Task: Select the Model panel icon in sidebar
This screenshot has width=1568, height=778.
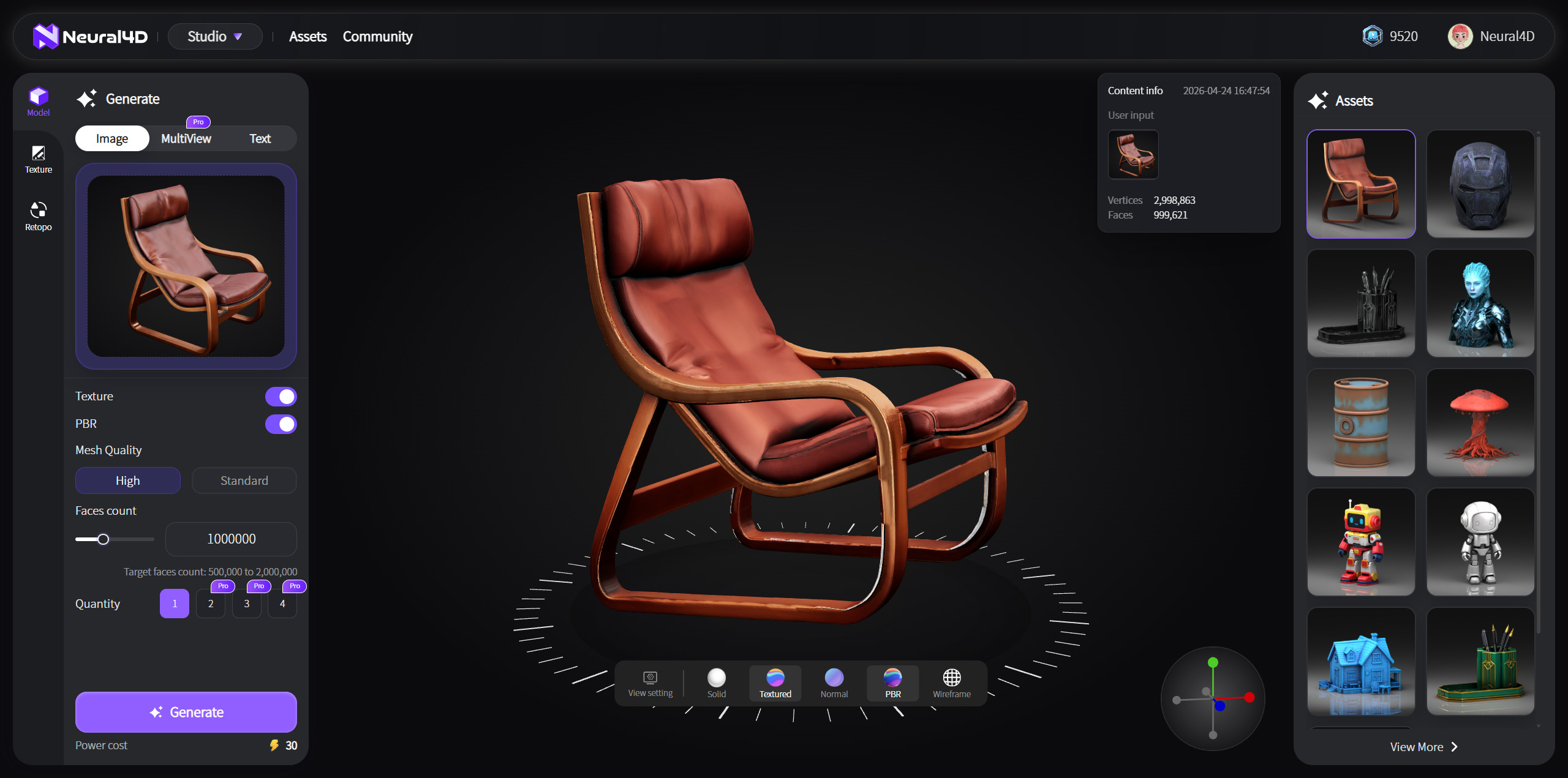Action: [x=38, y=102]
